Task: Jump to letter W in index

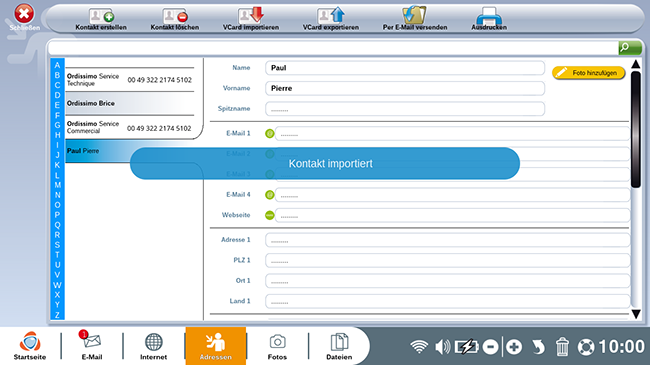Action: click(57, 285)
